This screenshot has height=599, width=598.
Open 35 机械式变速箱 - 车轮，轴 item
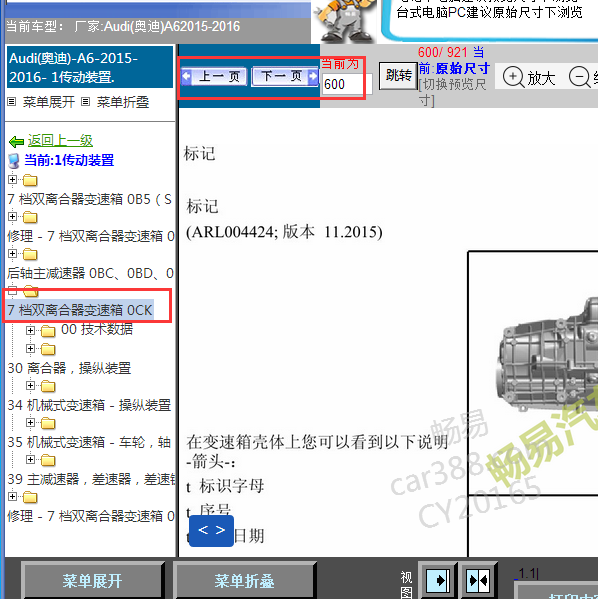(89, 442)
